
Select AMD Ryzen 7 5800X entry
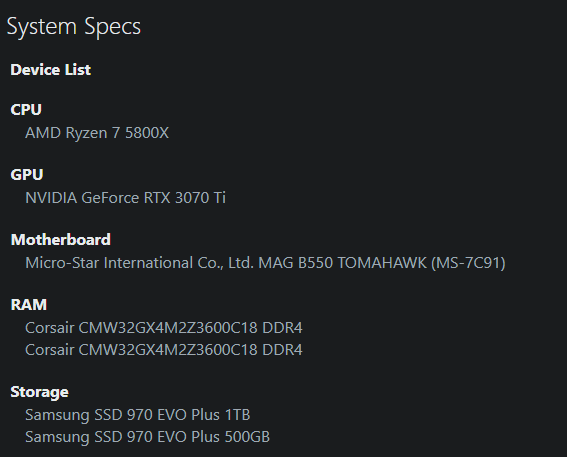pos(97,133)
